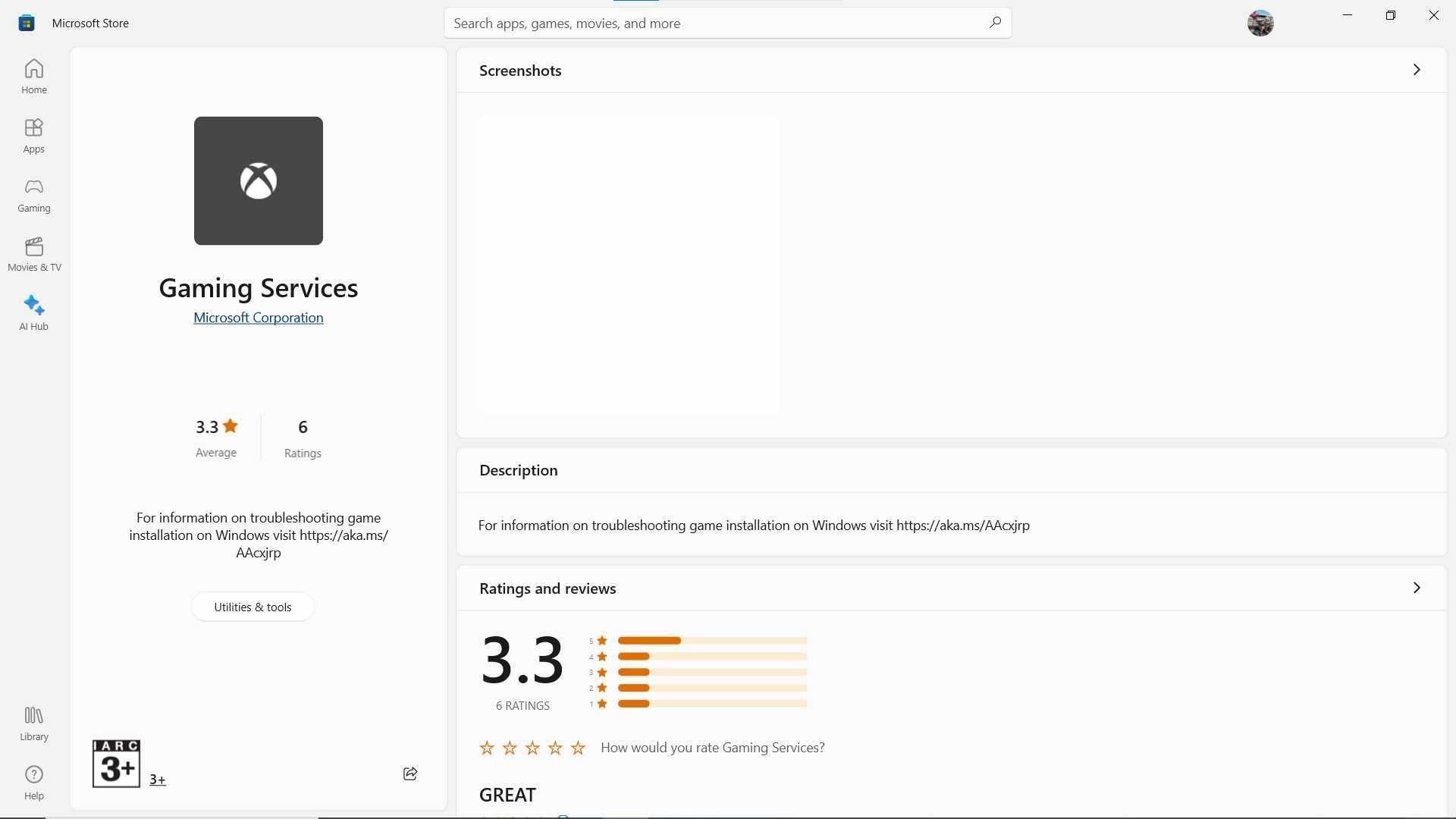Click the search magnifier icon
The height and width of the screenshot is (819, 1456).
point(994,23)
